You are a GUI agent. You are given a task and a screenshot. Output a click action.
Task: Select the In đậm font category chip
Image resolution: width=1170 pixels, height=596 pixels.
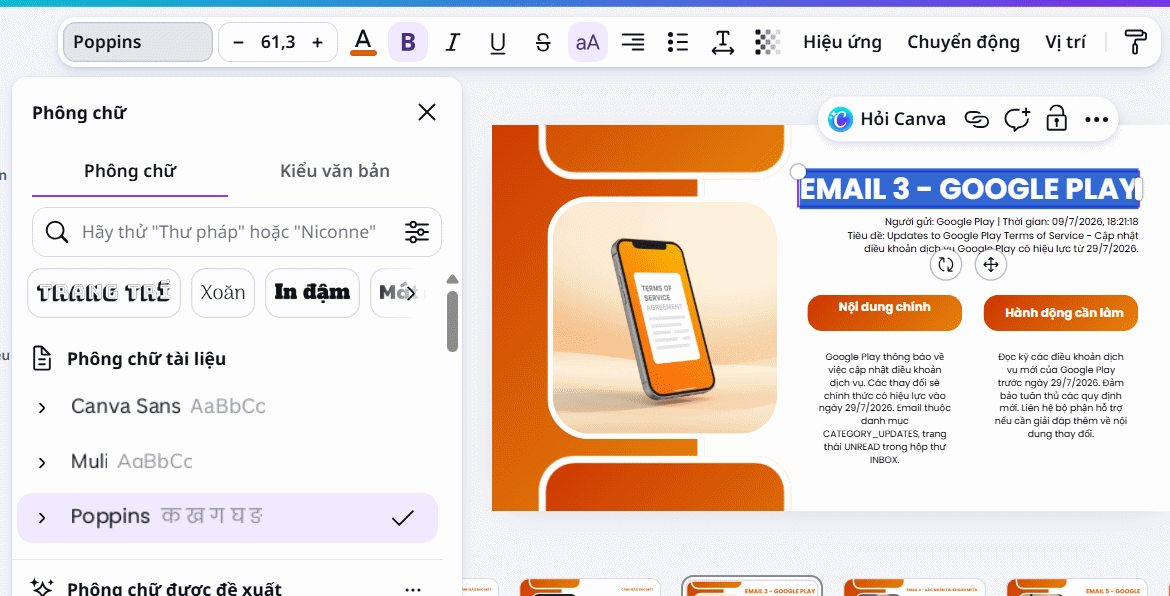[312, 292]
